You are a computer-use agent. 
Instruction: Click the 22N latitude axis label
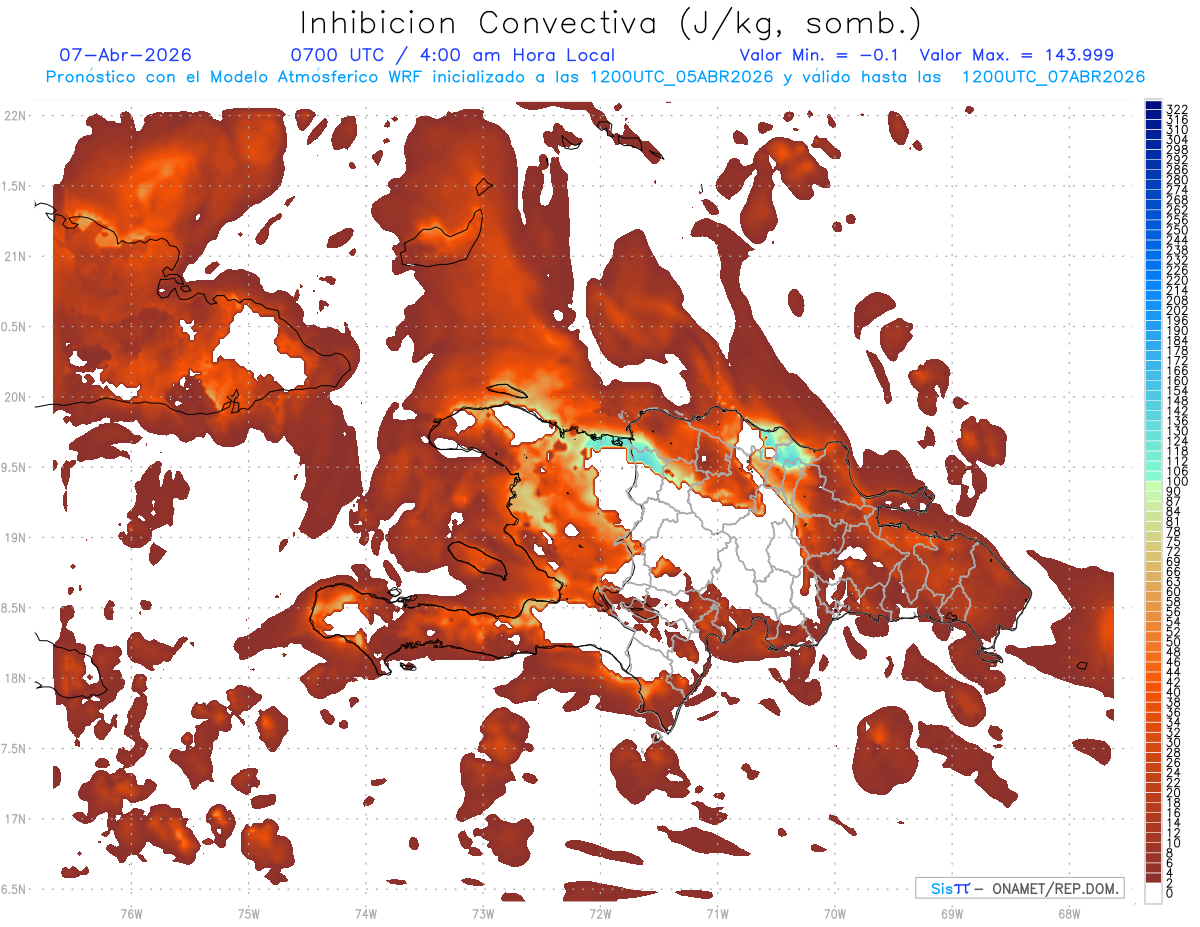[16, 115]
